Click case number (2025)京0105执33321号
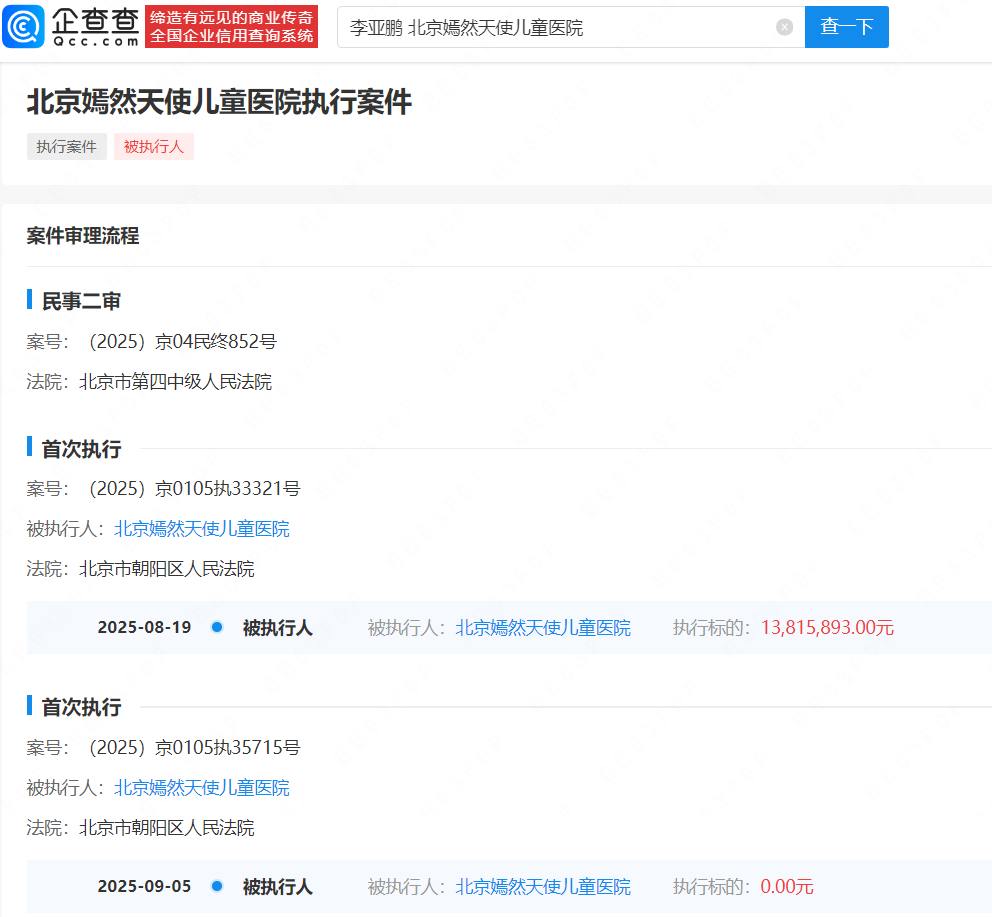 194,489
